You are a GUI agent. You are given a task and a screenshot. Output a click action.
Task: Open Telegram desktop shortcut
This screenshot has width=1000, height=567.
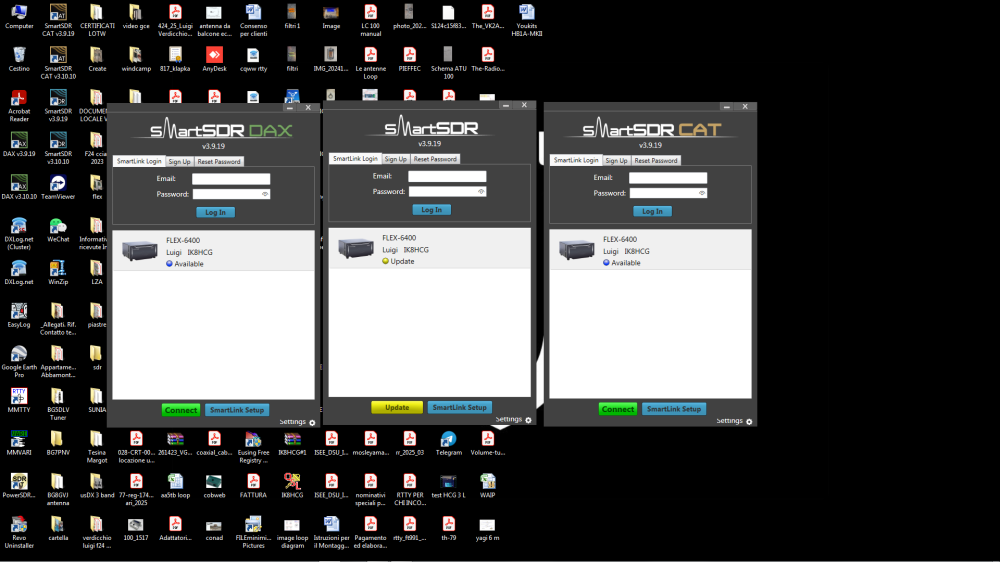point(448,443)
